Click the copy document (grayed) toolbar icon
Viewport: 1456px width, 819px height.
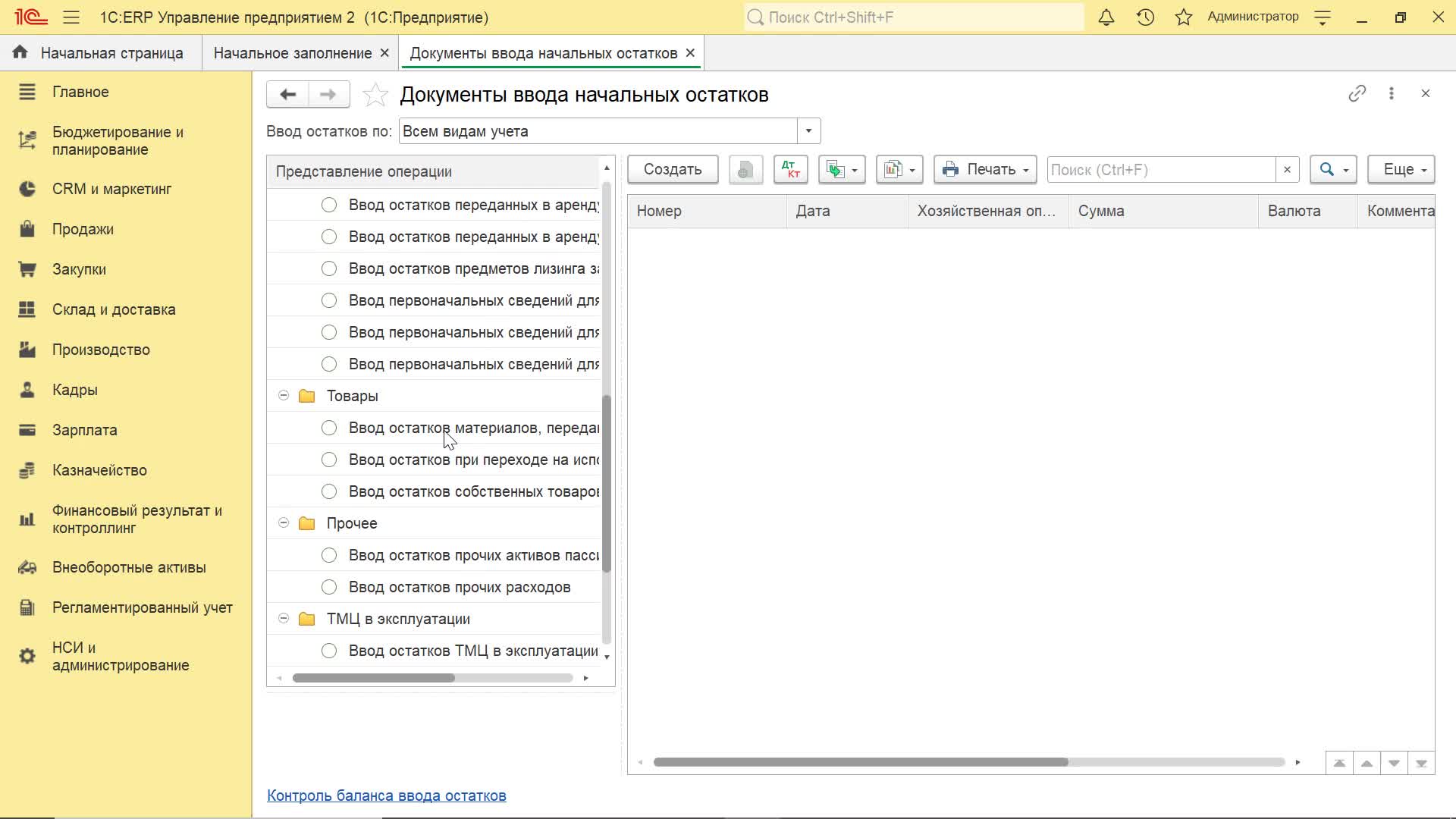(745, 169)
